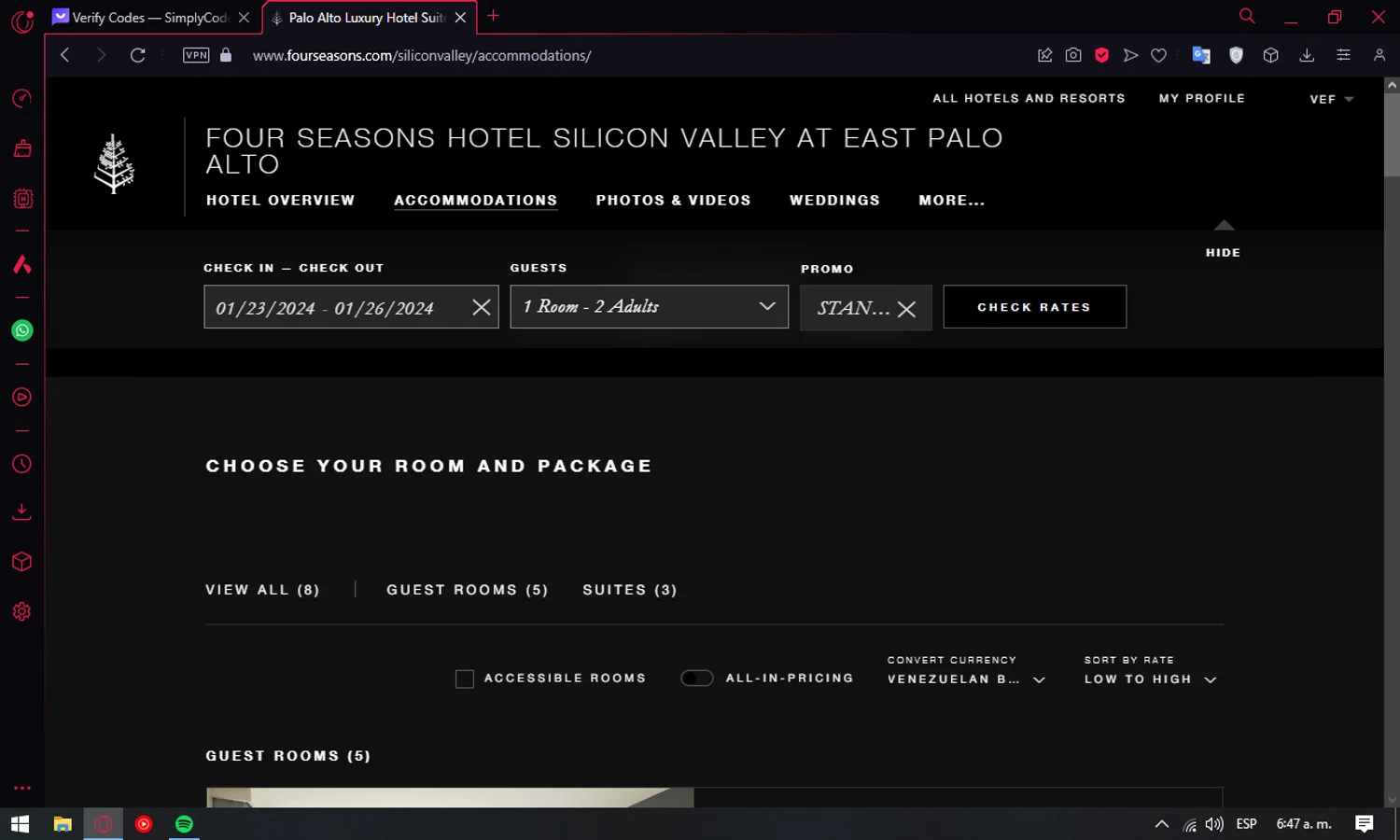The image size is (1400, 840).
Task: Take a snapshot with camera icon
Action: coord(1073,55)
